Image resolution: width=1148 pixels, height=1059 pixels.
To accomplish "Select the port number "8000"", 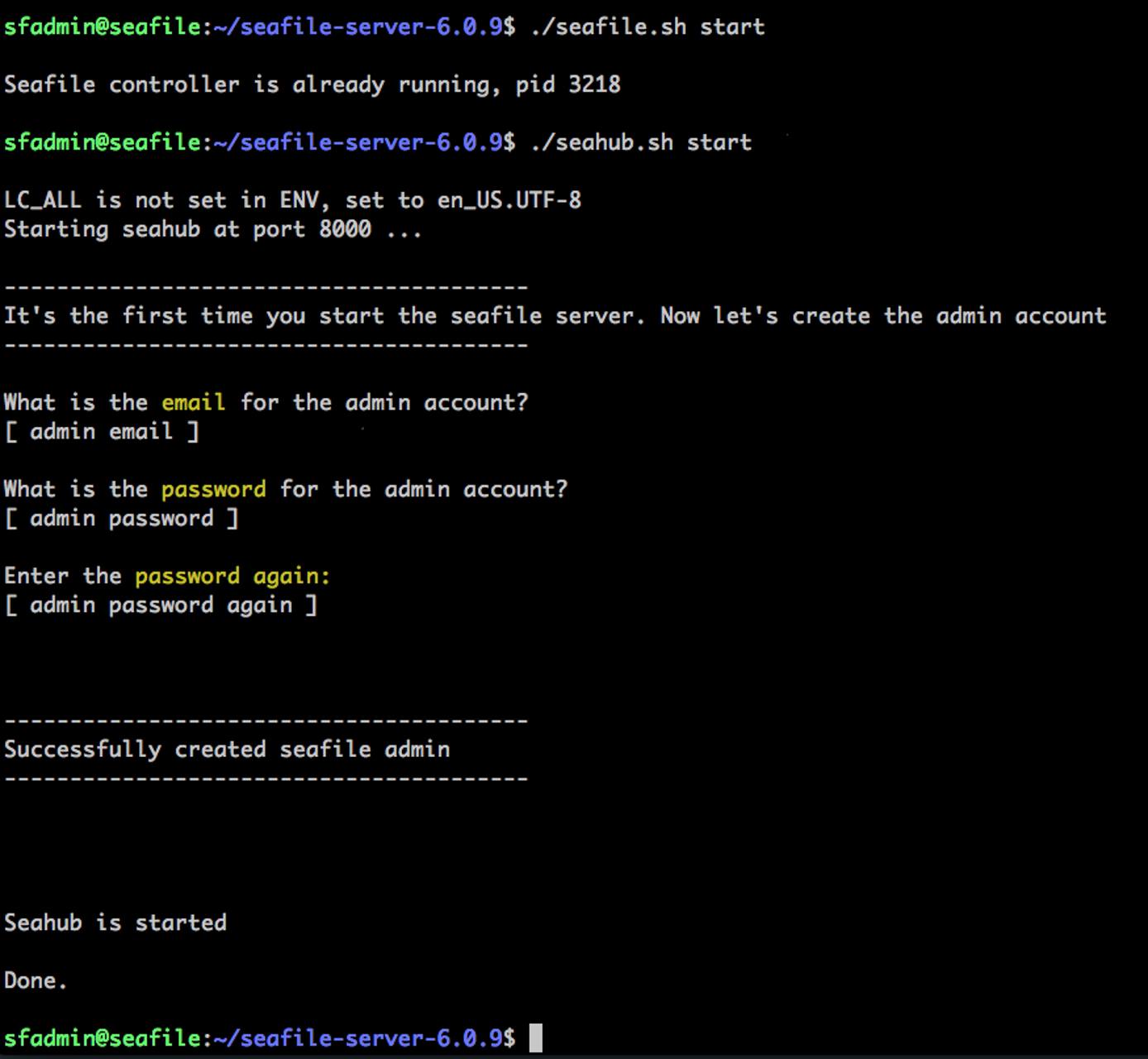I will tap(345, 229).
